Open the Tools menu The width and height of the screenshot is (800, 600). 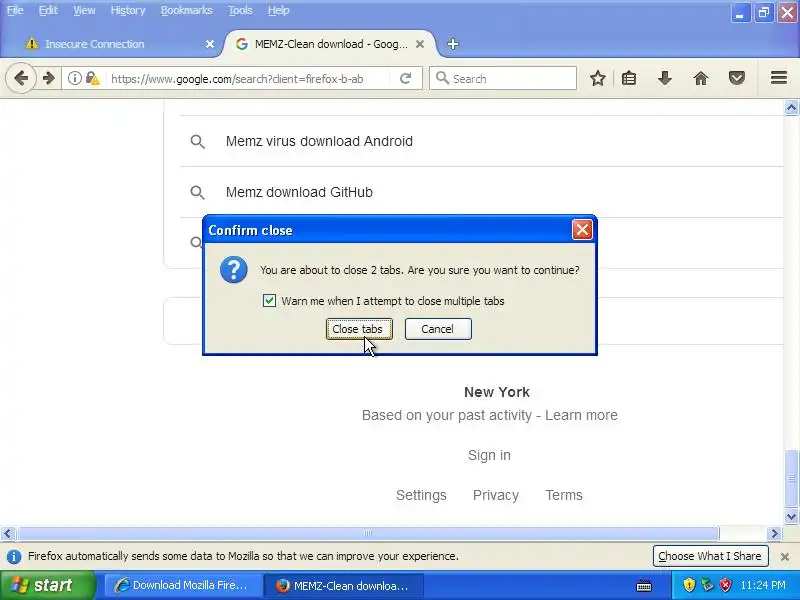coord(240,10)
